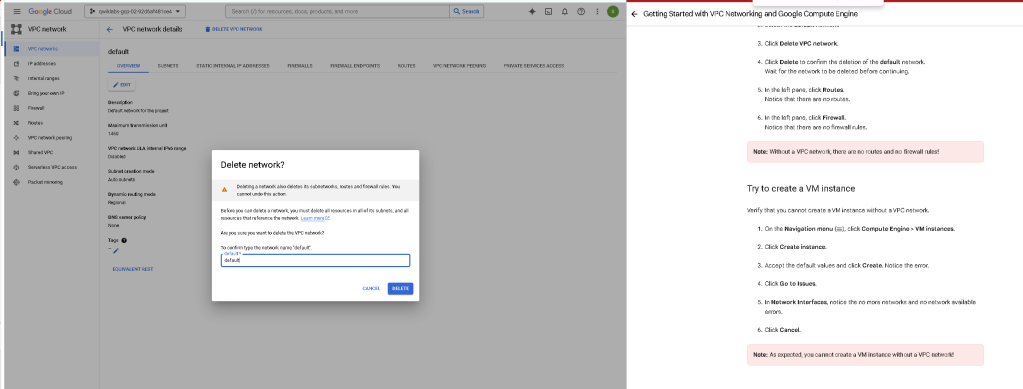Screen dimensions: 1023x389
Task: Confirm with the blue Delete button
Action: click(400, 288)
